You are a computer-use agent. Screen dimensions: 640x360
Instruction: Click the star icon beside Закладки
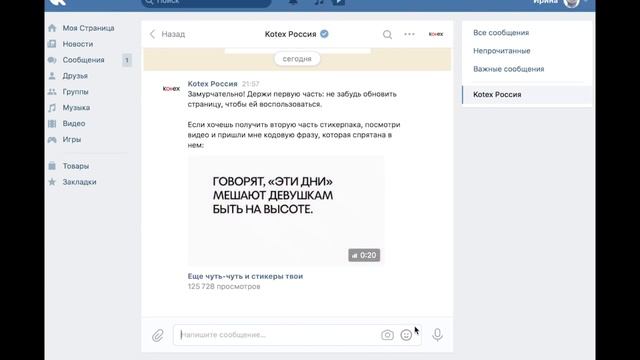(52, 182)
